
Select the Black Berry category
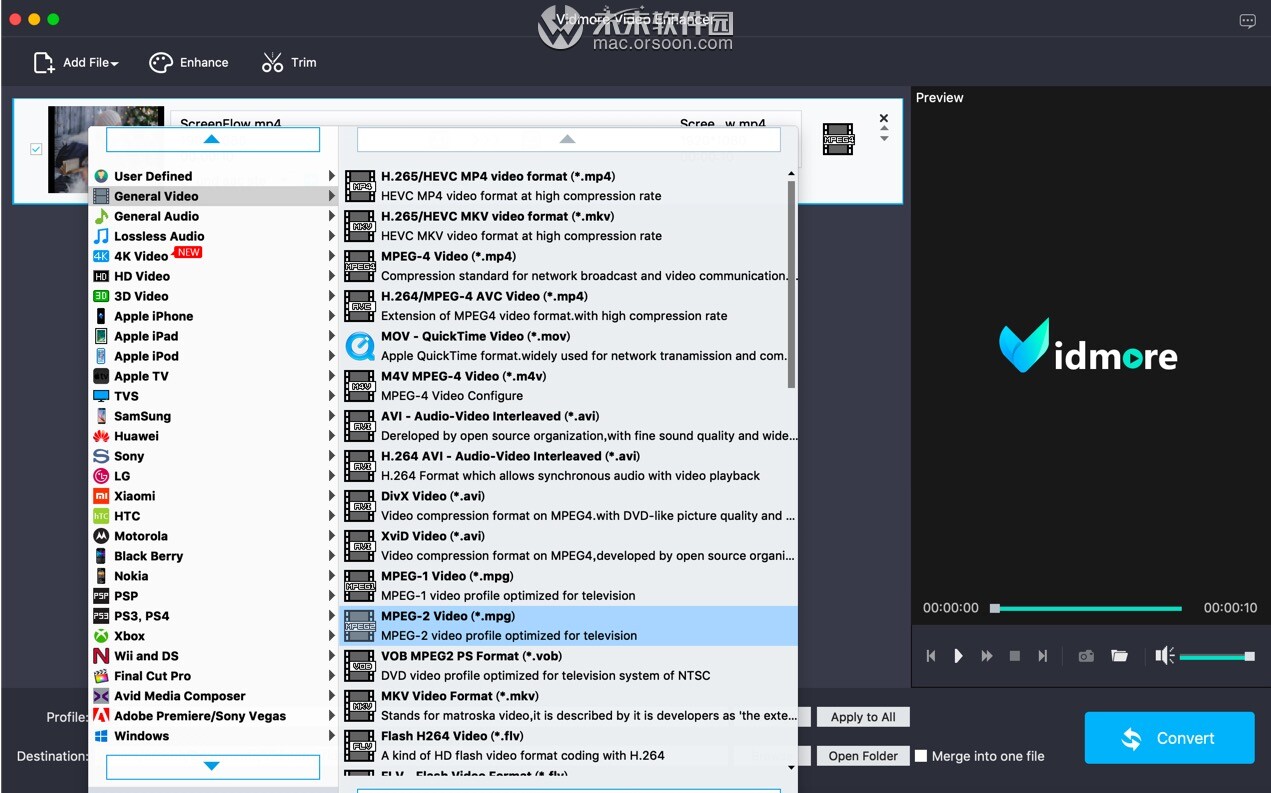tap(214, 556)
